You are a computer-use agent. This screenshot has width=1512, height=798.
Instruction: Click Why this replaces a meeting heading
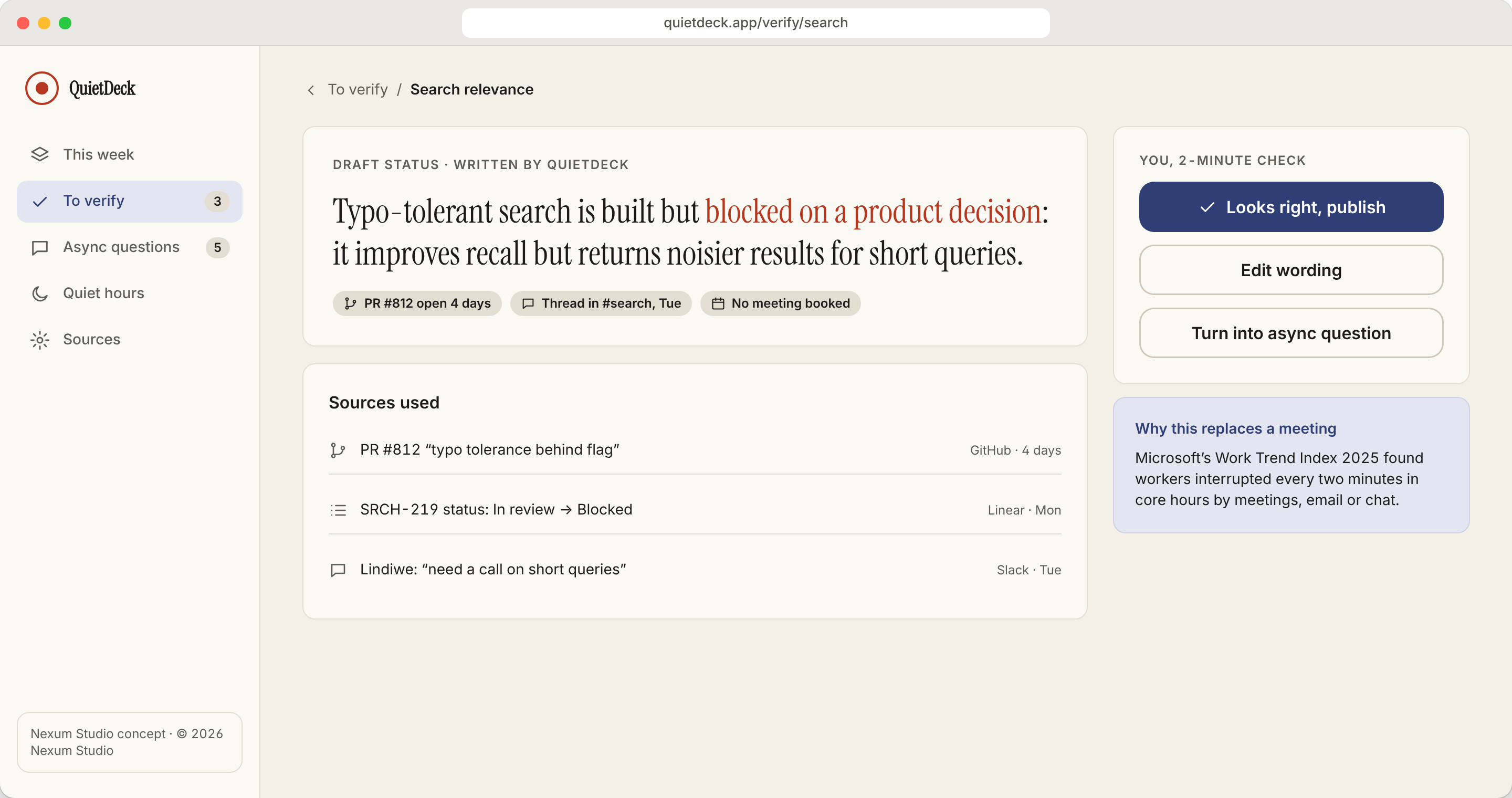click(1235, 429)
